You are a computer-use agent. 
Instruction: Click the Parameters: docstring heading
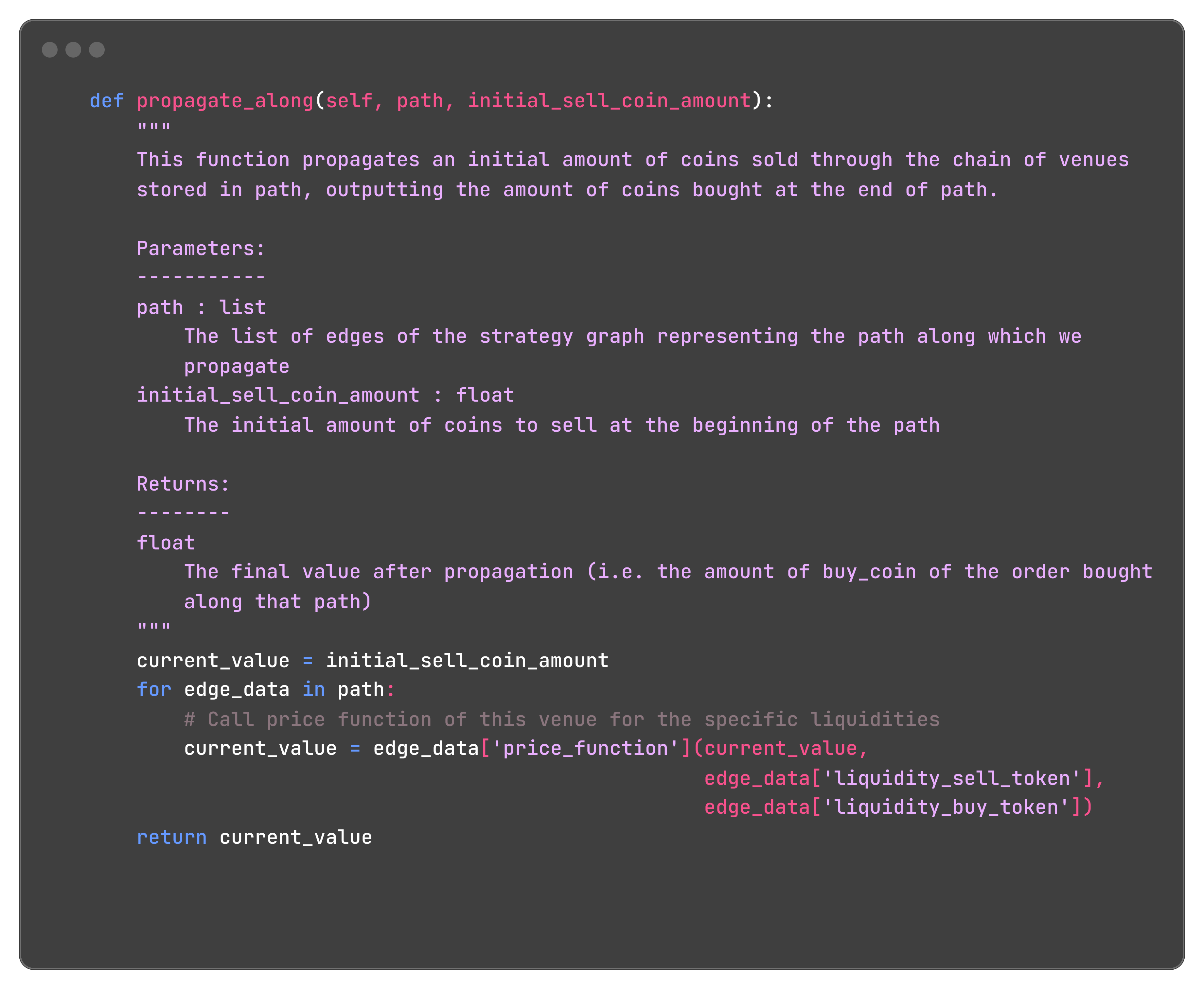click(201, 248)
